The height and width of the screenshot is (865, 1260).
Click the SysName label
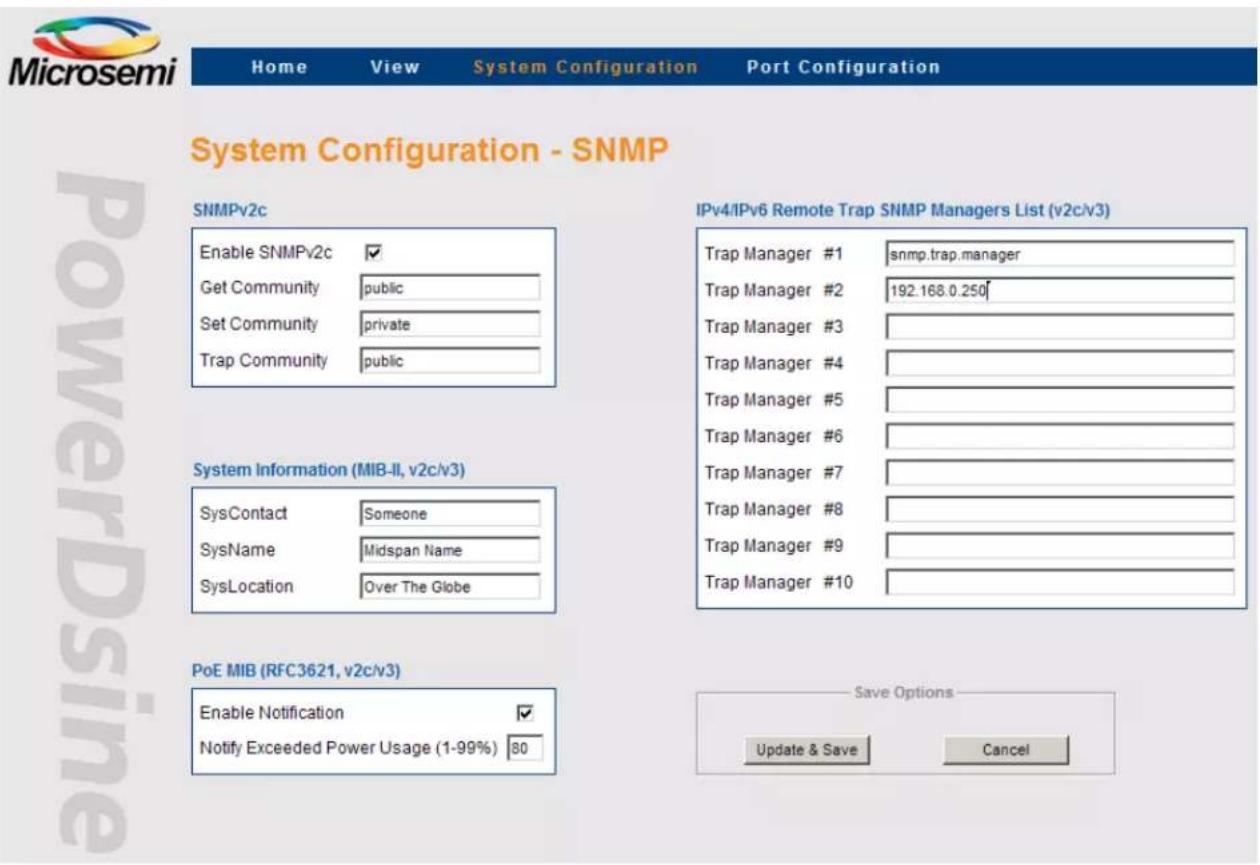pos(238,550)
